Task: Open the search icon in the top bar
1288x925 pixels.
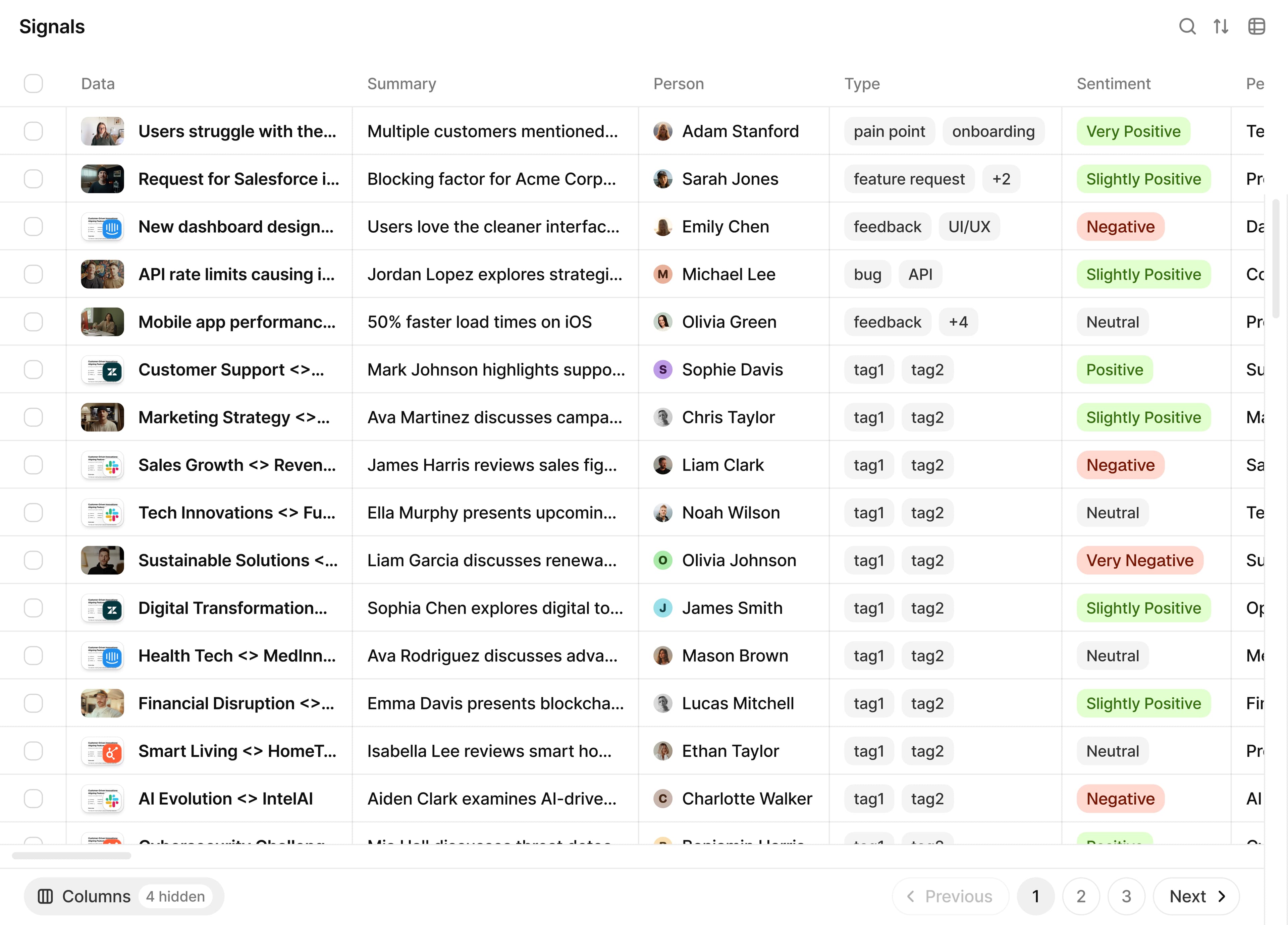Action: coord(1187,26)
